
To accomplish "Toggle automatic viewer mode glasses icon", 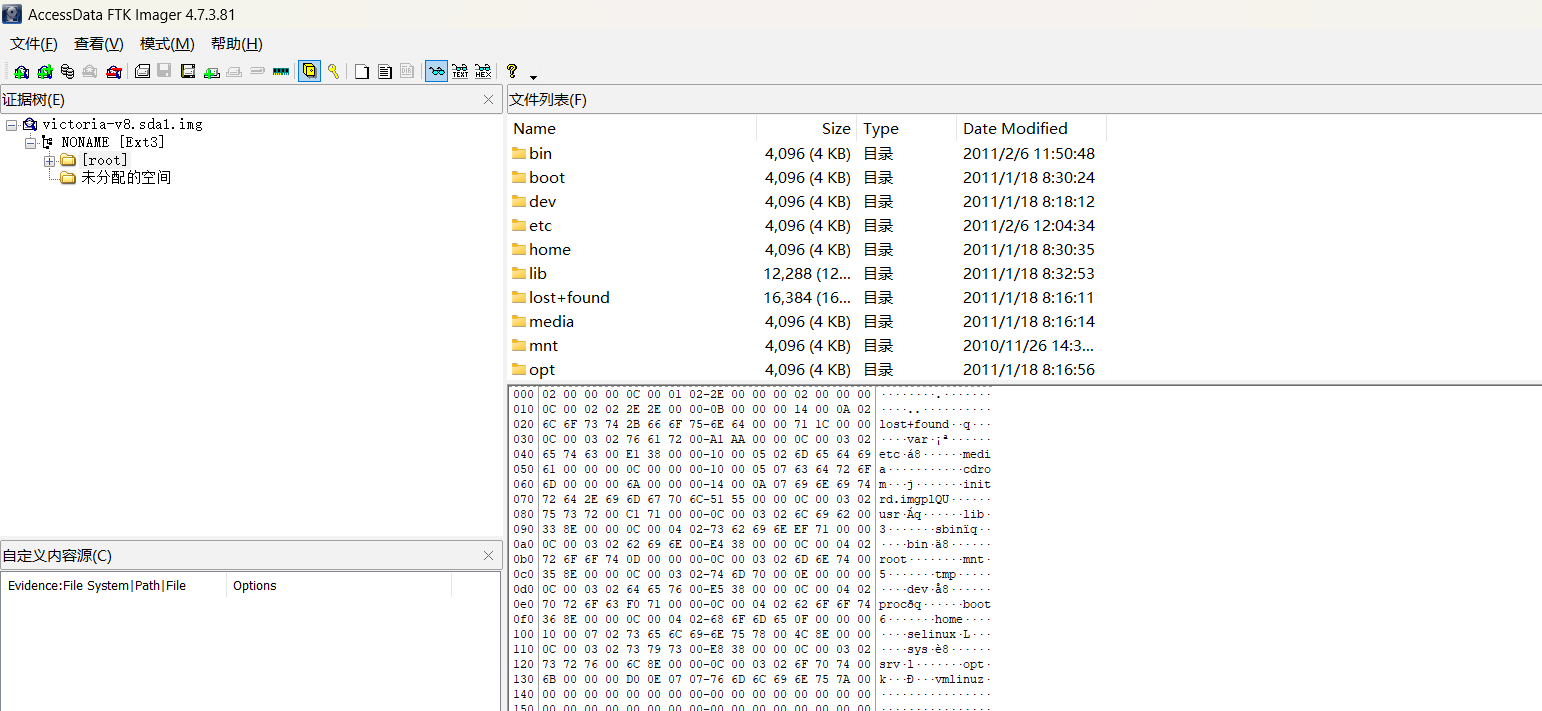I will 436,71.
